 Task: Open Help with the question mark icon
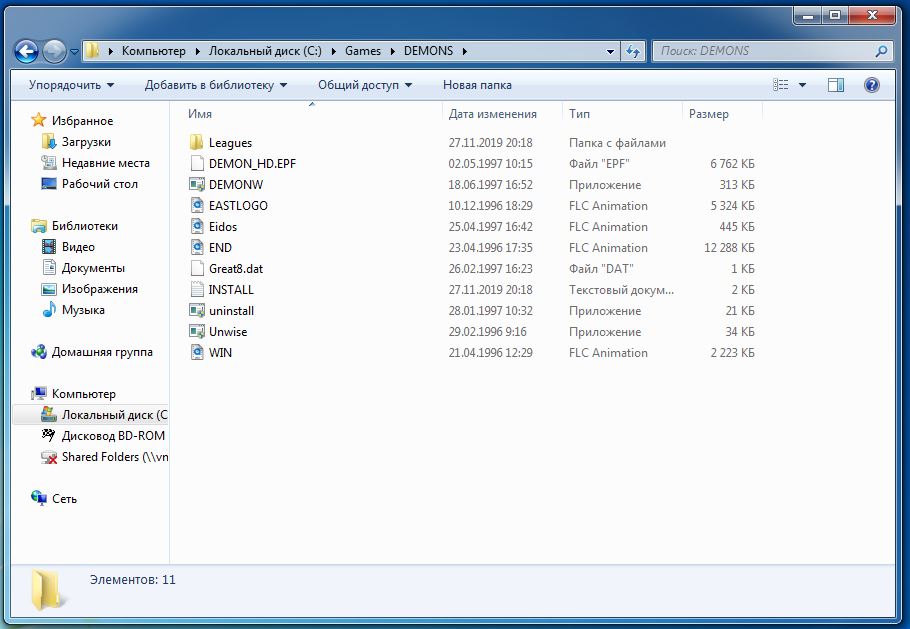tap(872, 85)
